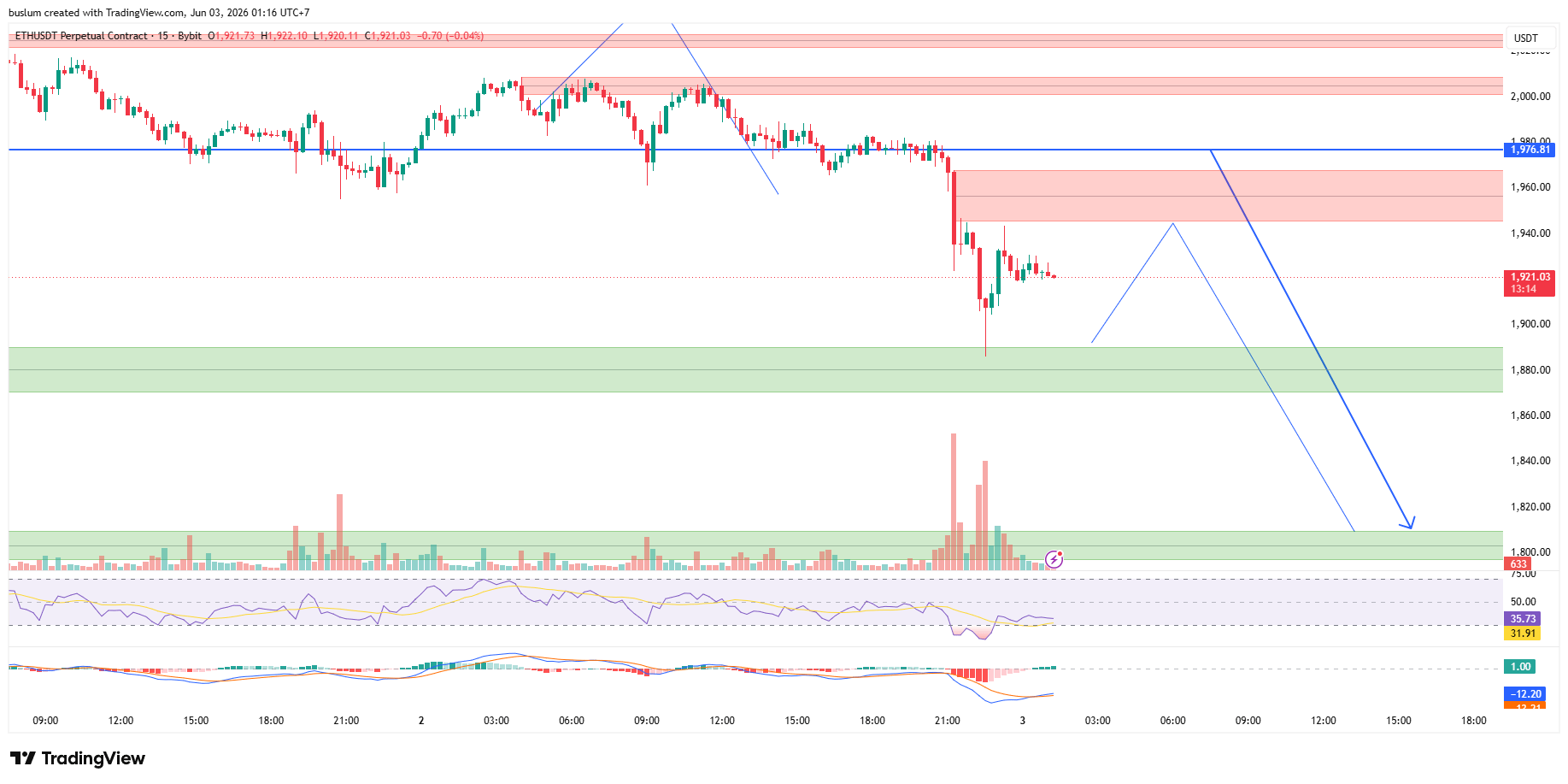
Task: Click the chart creation caption mentioning buslum
Action: point(160,13)
